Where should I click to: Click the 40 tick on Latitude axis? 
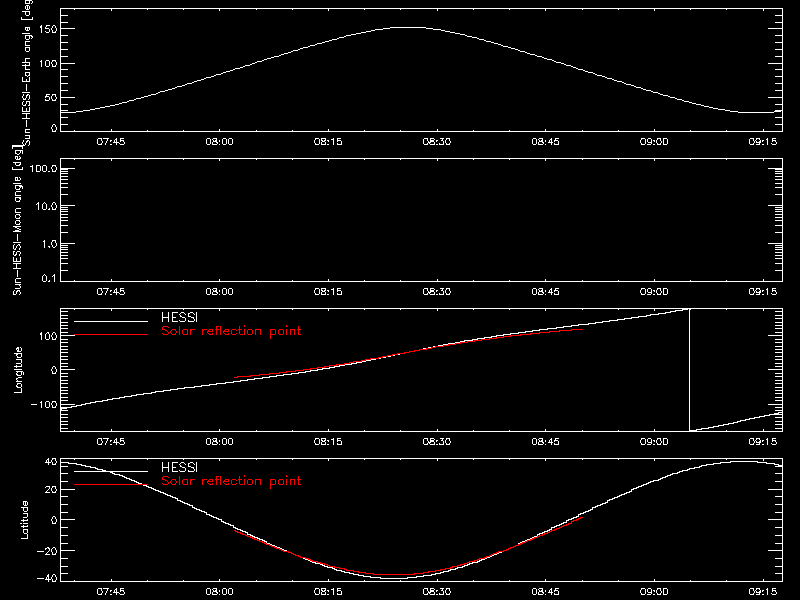pyautogui.click(x=51, y=462)
